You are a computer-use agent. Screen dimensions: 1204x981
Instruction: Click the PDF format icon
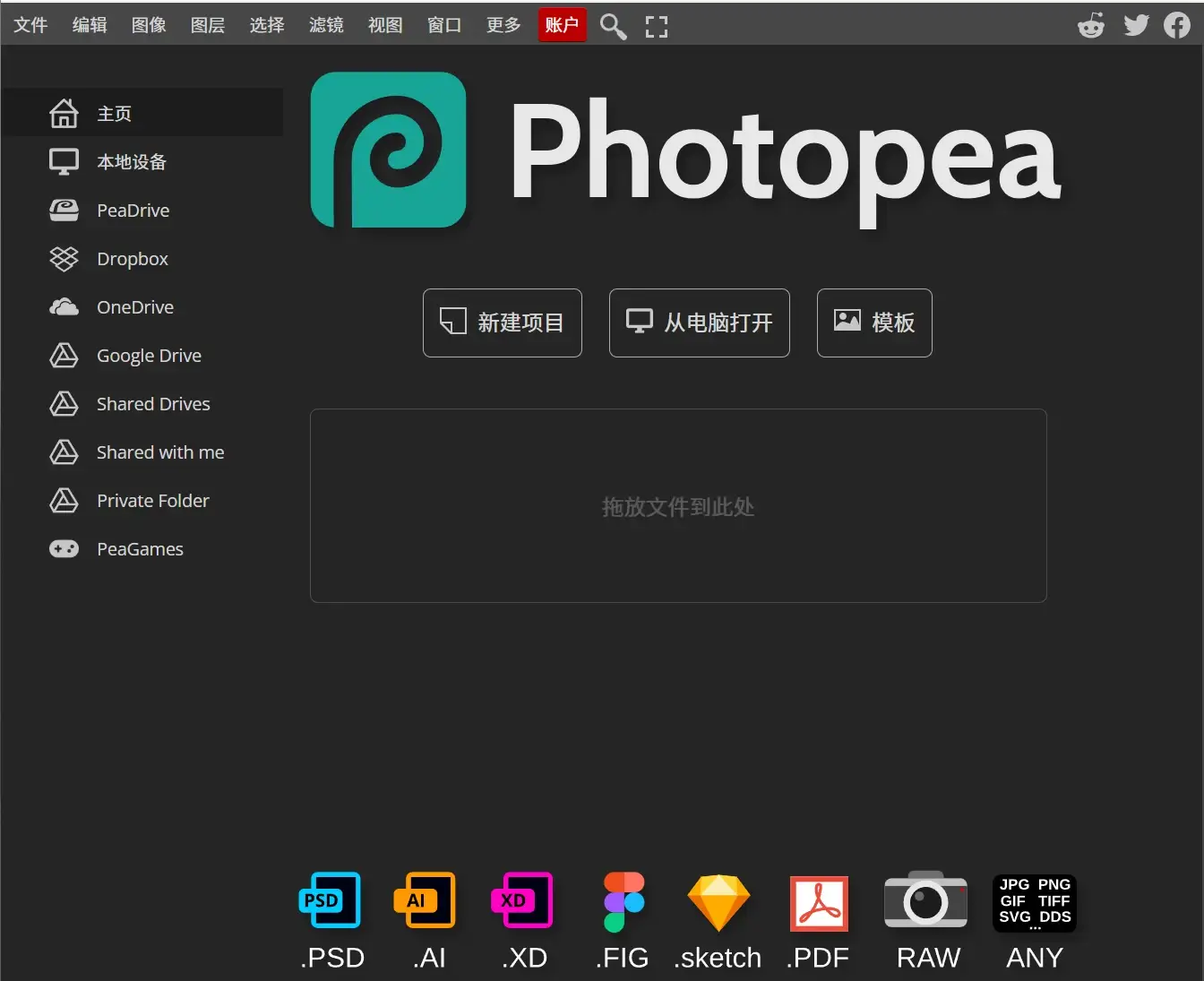[819, 903]
